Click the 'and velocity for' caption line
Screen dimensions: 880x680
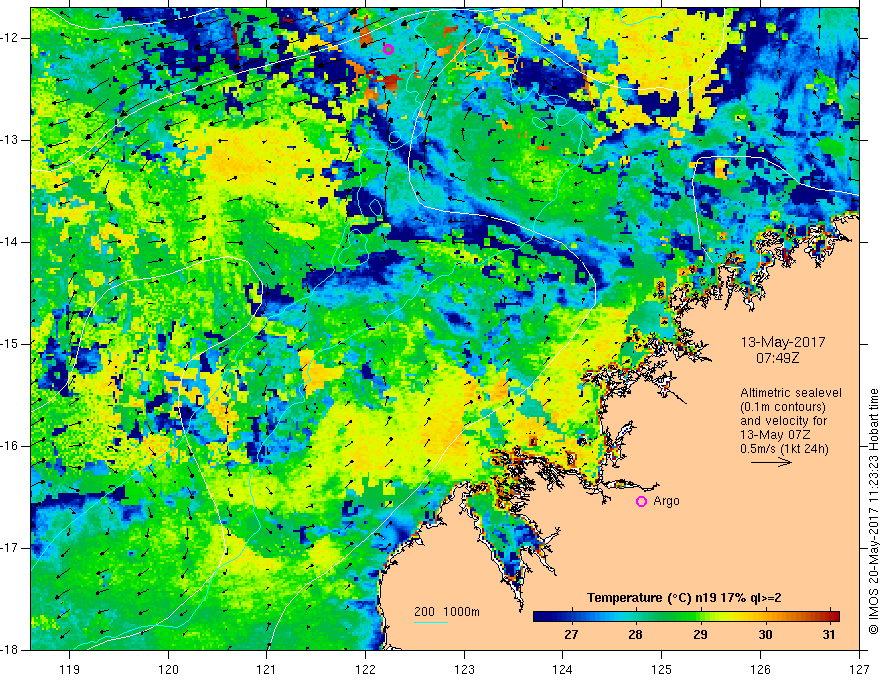(x=783, y=421)
